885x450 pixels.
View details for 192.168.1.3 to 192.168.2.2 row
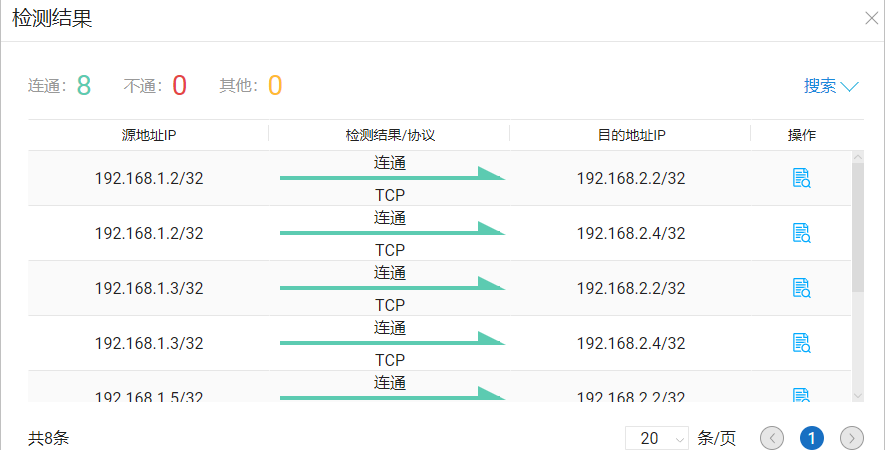801,288
